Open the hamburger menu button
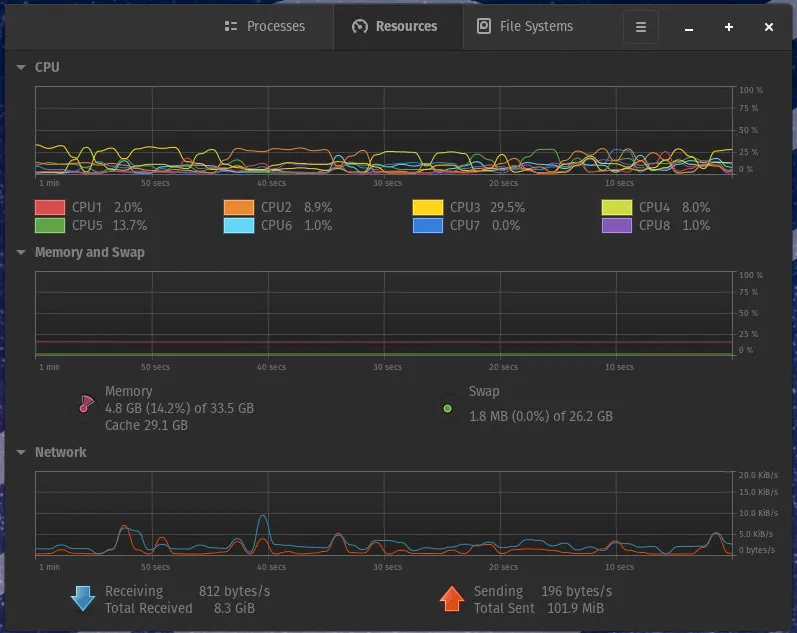 (640, 27)
